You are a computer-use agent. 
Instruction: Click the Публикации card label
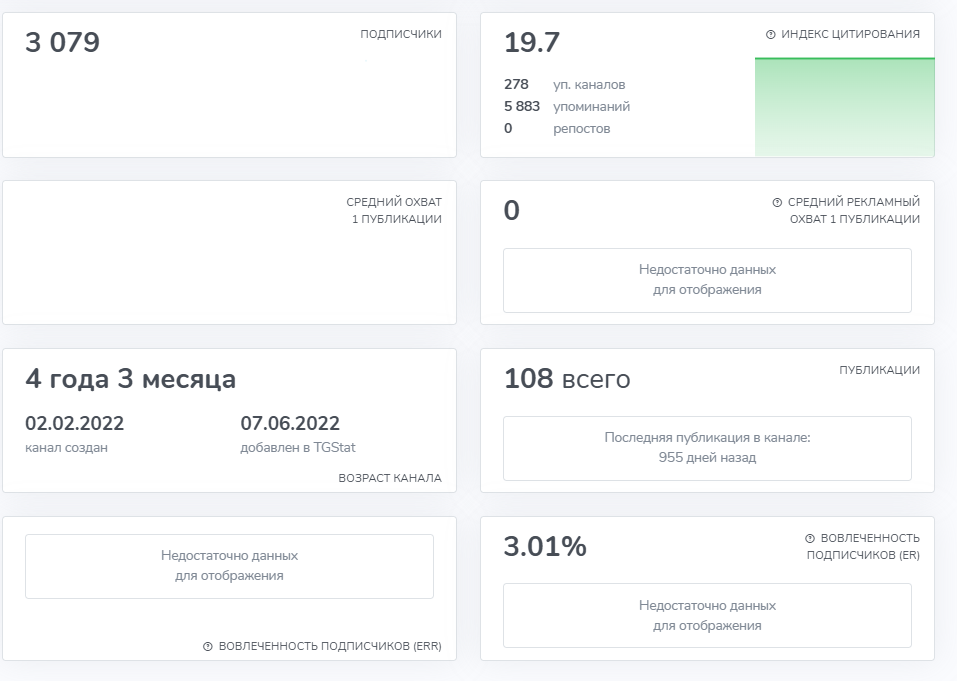(x=879, y=370)
